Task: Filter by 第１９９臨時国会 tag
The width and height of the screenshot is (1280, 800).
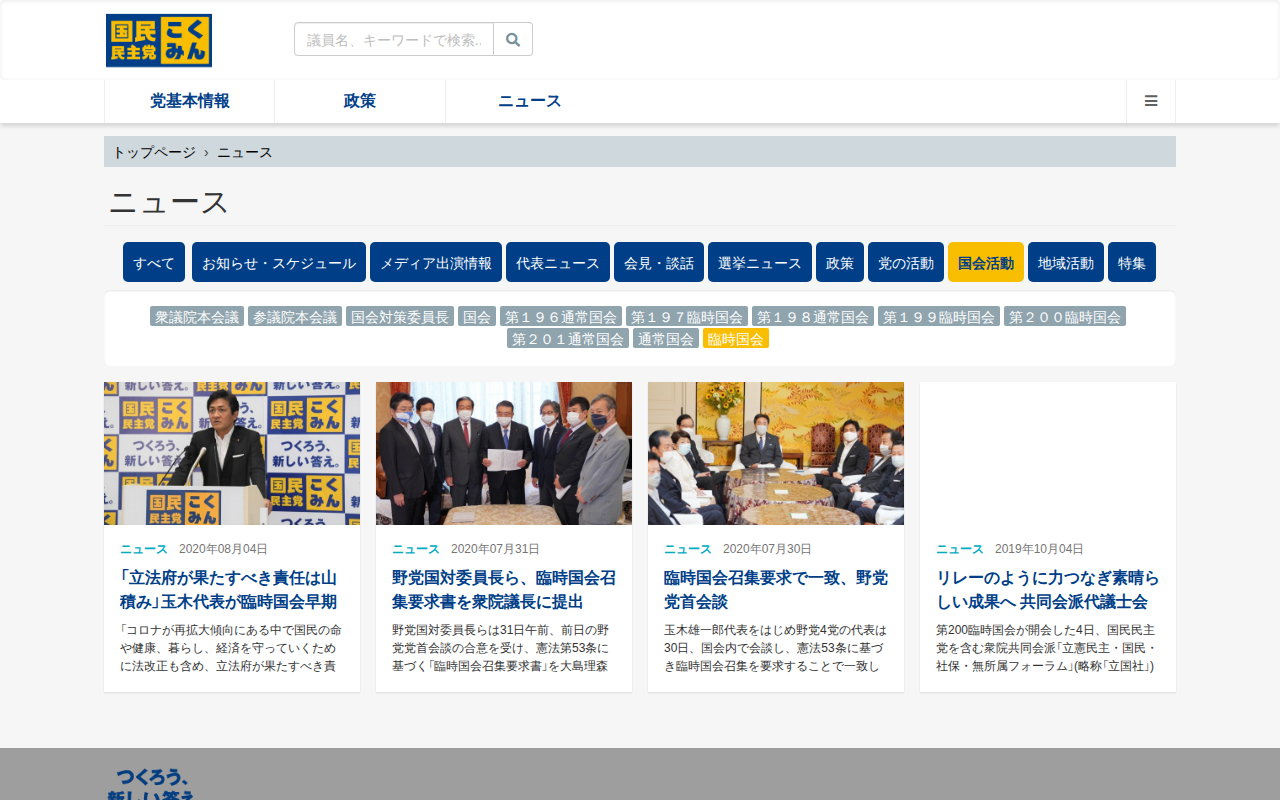Action: (939, 316)
